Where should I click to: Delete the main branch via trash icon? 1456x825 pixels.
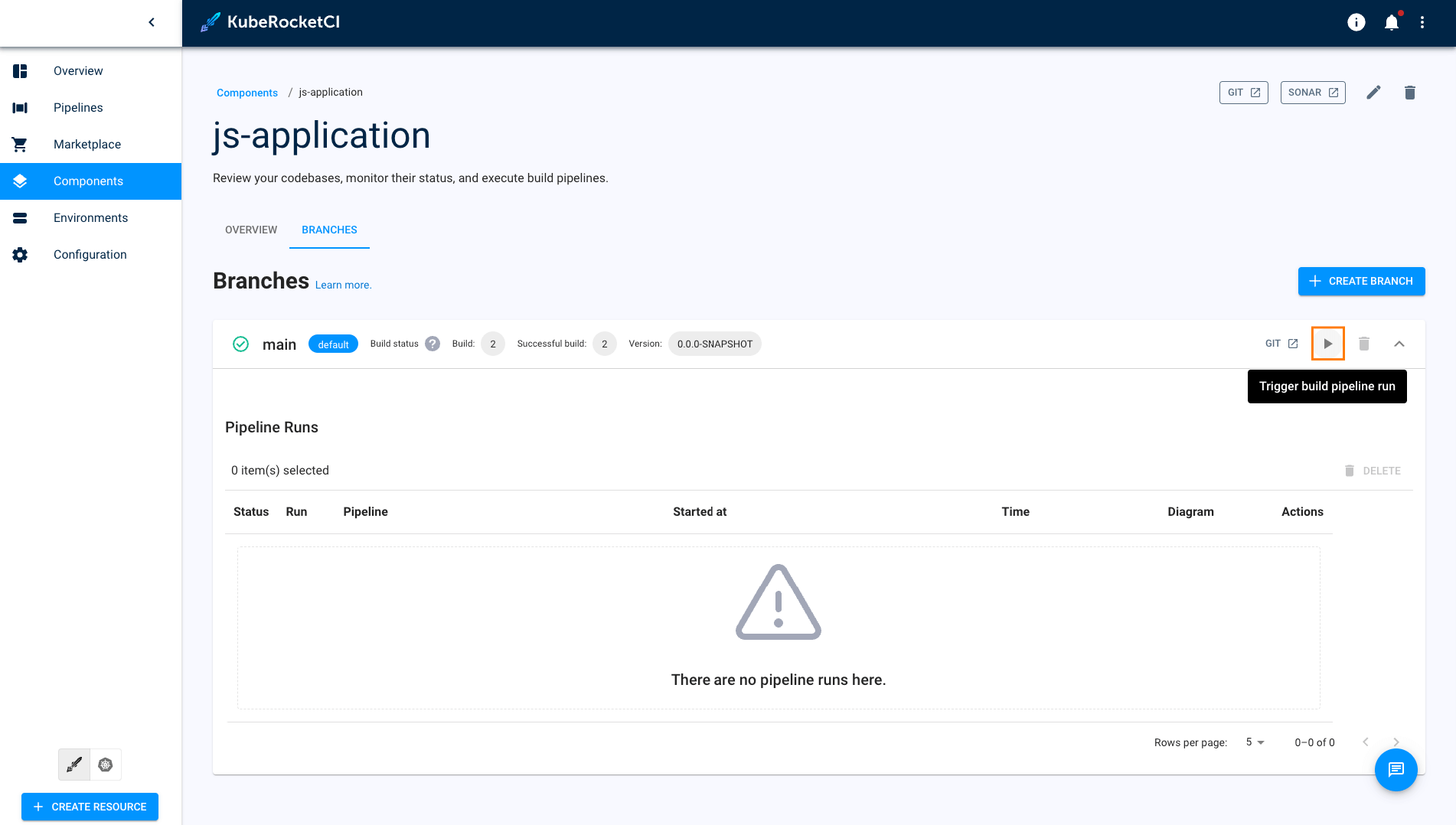pyautogui.click(x=1364, y=343)
